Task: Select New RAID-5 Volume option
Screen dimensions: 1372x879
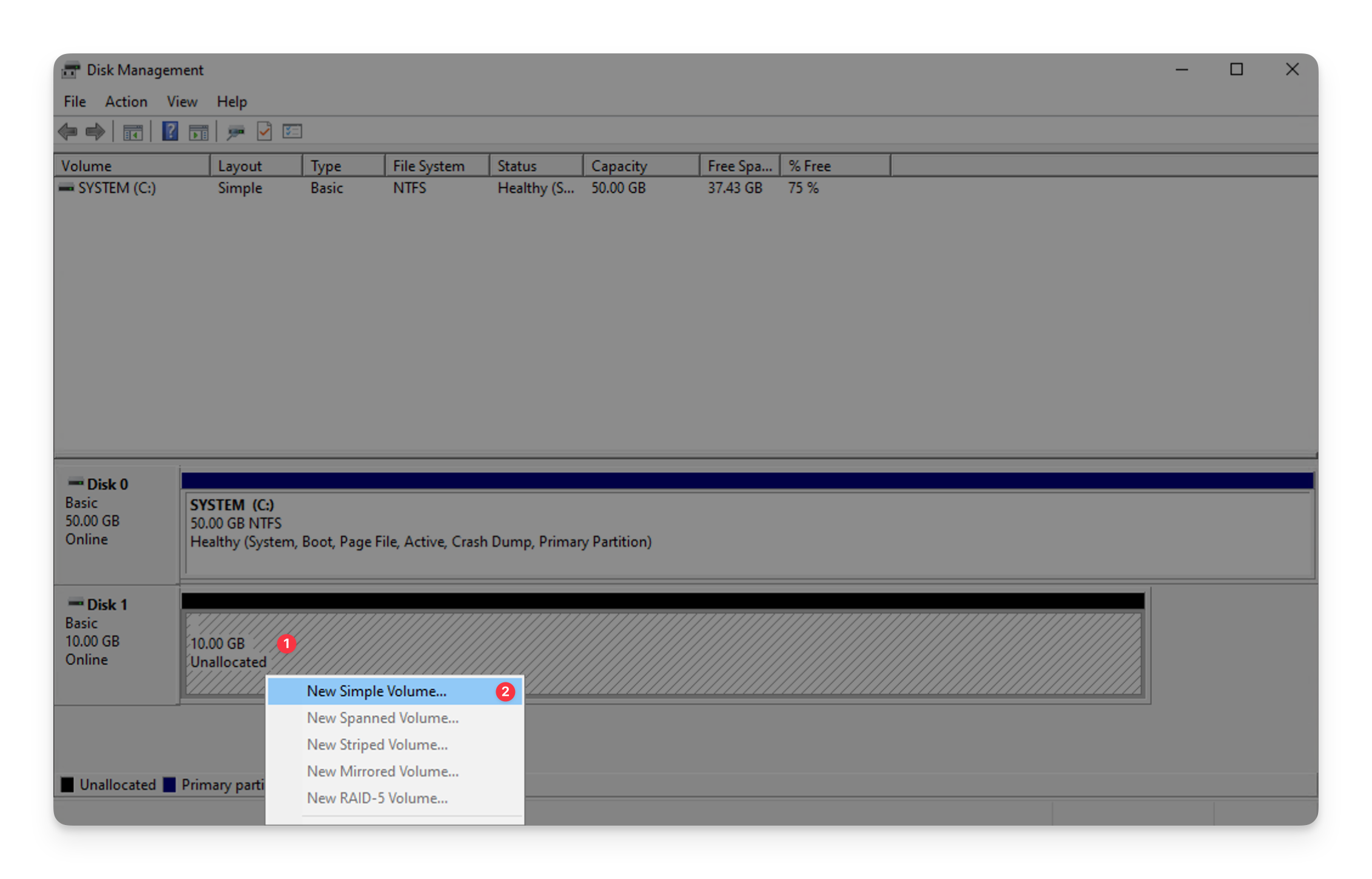Action: pyautogui.click(x=377, y=798)
